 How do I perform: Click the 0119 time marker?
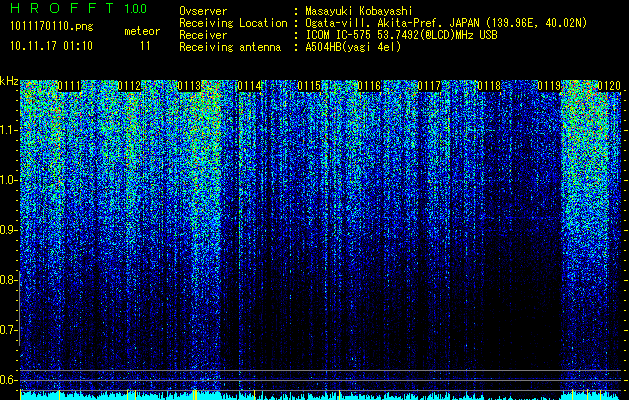[x=549, y=86]
